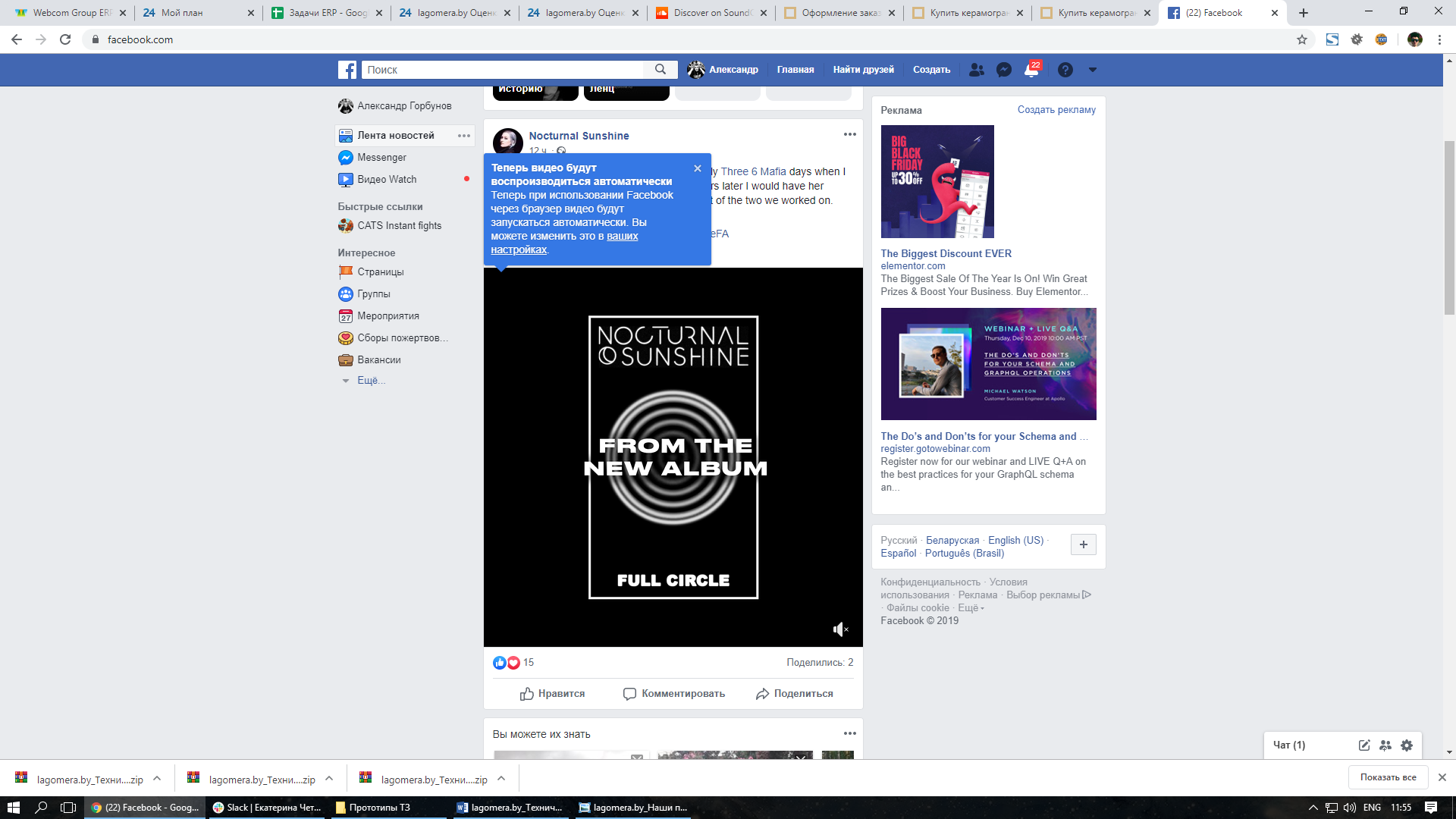
Task: Open chat settings gear icon
Action: (1407, 745)
